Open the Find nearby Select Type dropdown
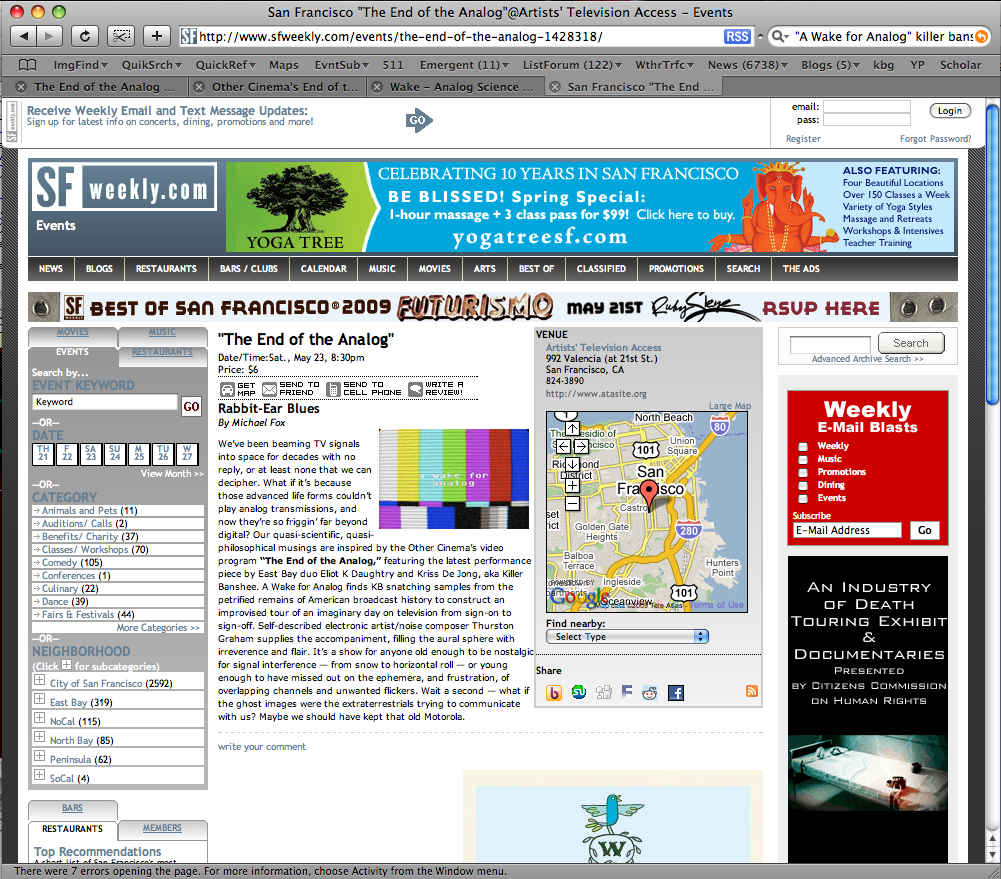1001x879 pixels. (628, 636)
